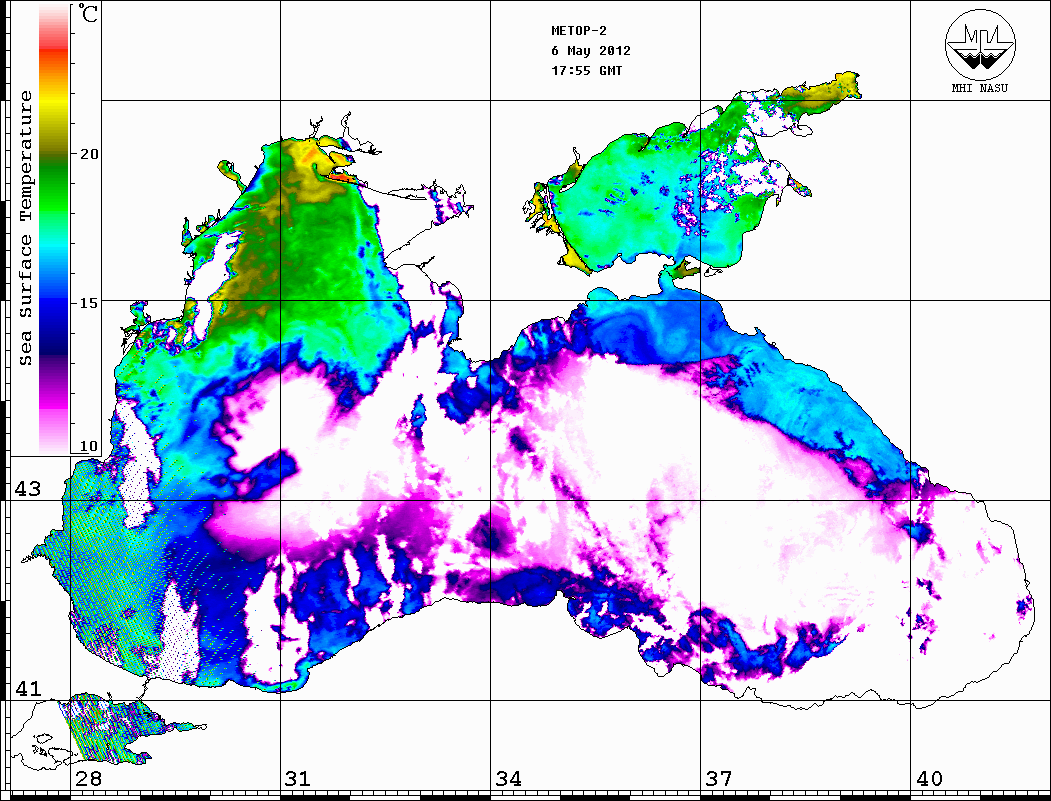This screenshot has height=801, width=1051.
Task: Click the '15' tick on the color scale
Action: (88, 303)
